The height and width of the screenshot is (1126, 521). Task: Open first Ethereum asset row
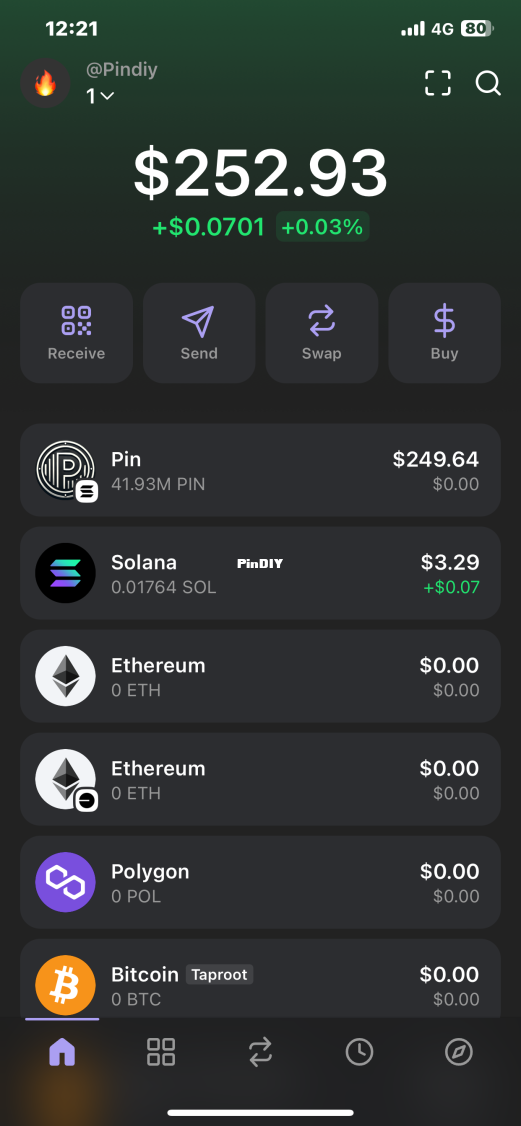tap(260, 676)
